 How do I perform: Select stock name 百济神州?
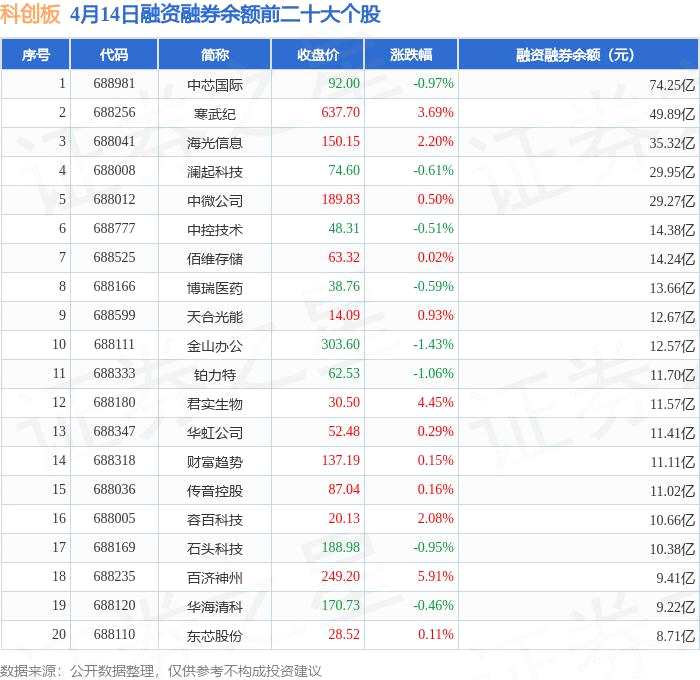click(x=215, y=578)
